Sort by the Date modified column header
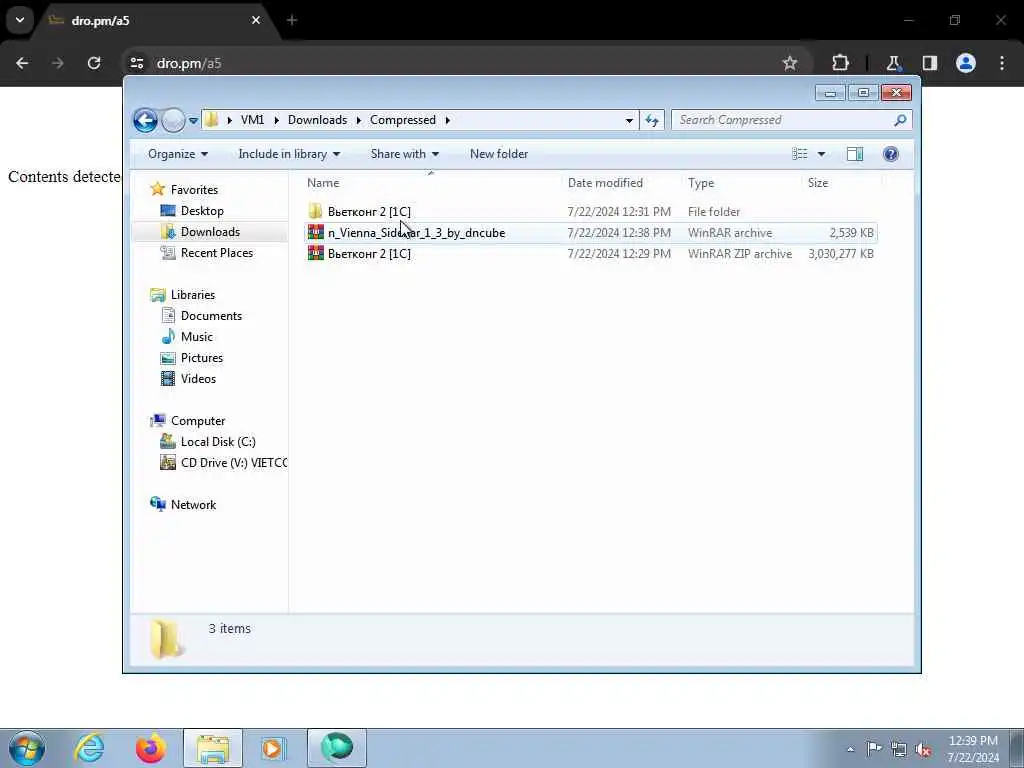The height and width of the screenshot is (768, 1024). (x=620, y=183)
